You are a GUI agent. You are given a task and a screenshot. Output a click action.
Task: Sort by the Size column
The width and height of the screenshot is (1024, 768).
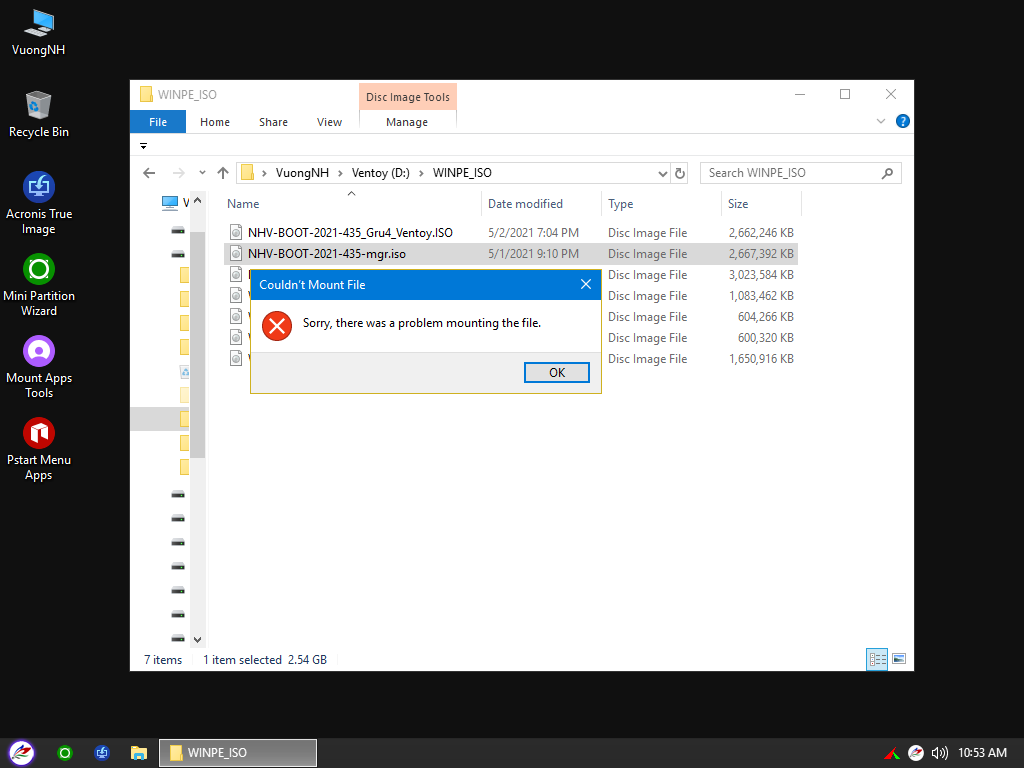[x=738, y=204]
